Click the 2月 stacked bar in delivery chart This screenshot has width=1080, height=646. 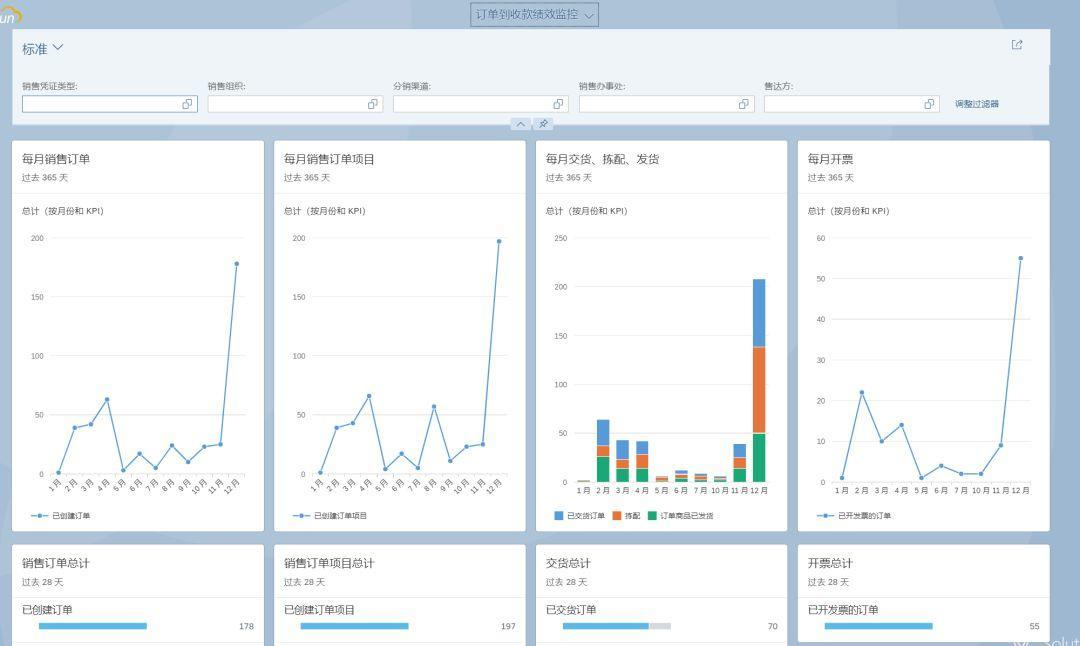coord(603,450)
